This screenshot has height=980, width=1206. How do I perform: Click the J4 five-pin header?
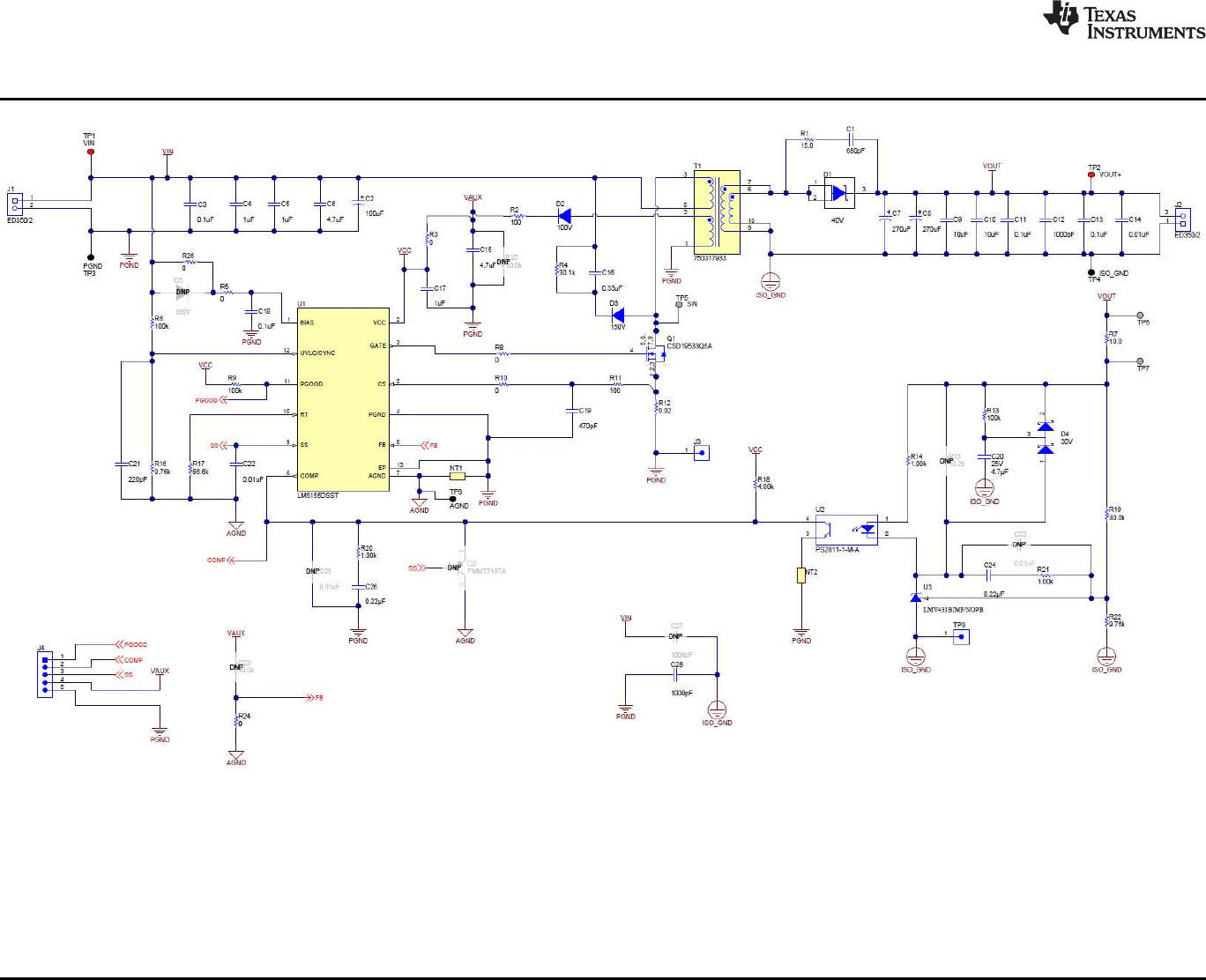coord(45,674)
